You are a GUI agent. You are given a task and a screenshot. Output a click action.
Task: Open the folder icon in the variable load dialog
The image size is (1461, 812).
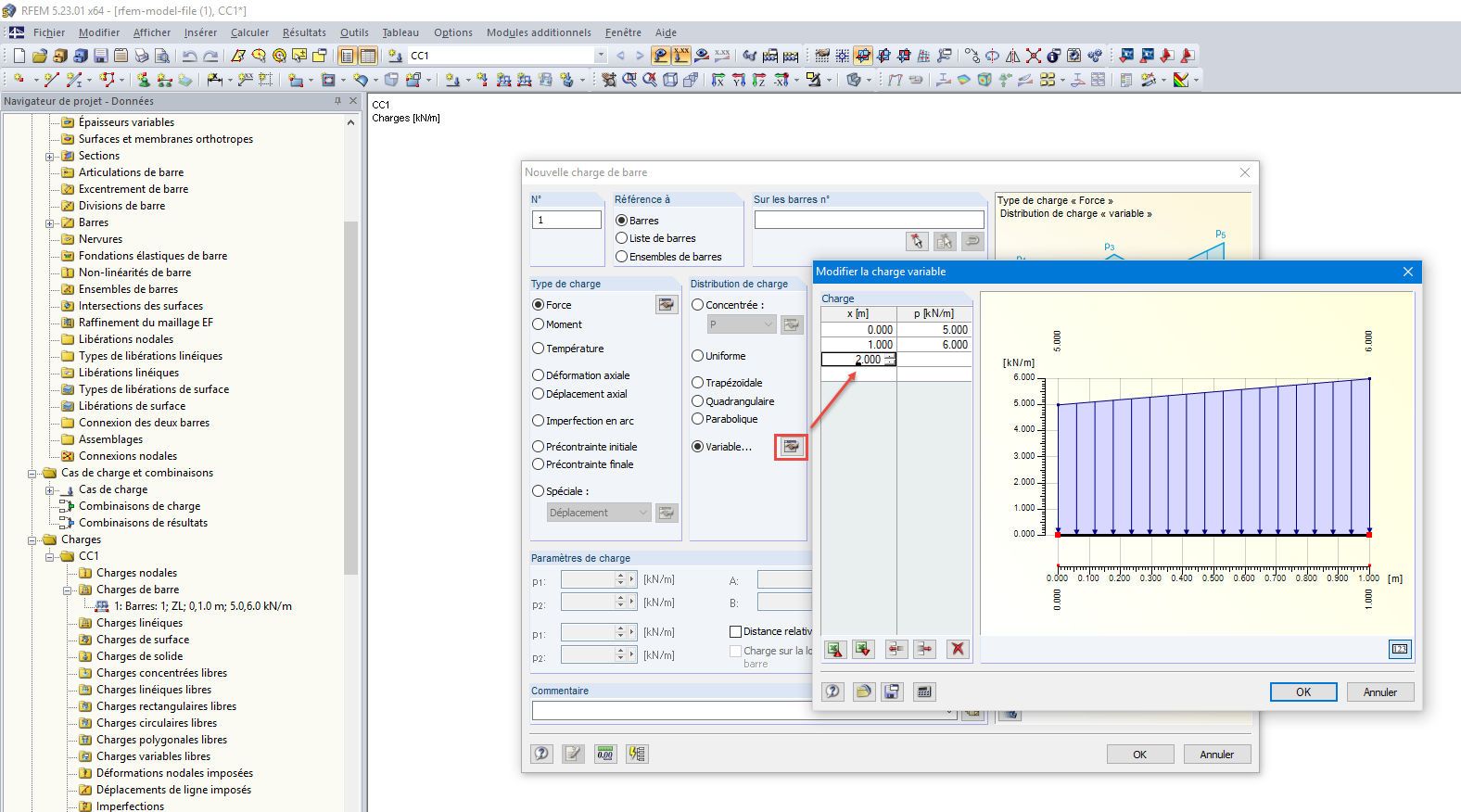point(863,691)
